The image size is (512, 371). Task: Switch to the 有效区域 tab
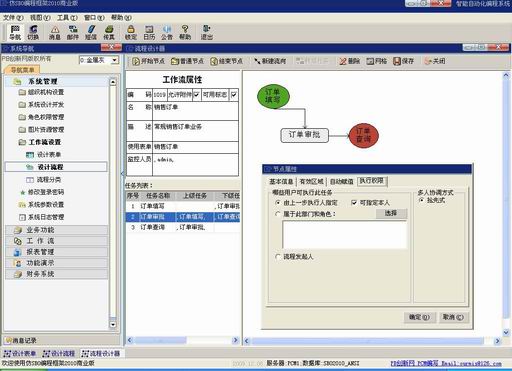click(x=311, y=182)
